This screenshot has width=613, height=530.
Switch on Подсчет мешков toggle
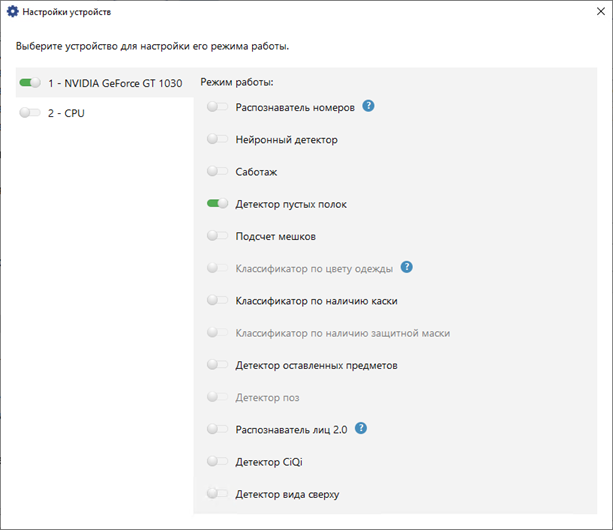[x=218, y=236]
